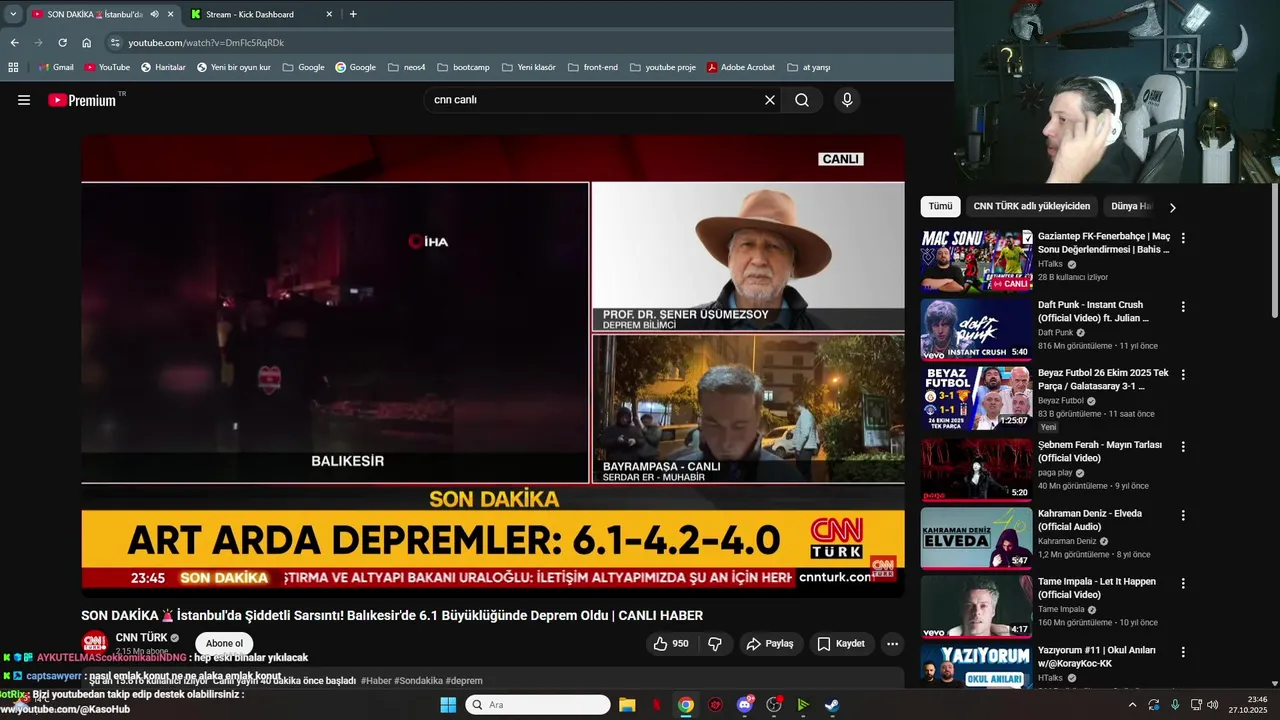Open a new browser tab
Screen dimensions: 1280x720
[x=353, y=14]
